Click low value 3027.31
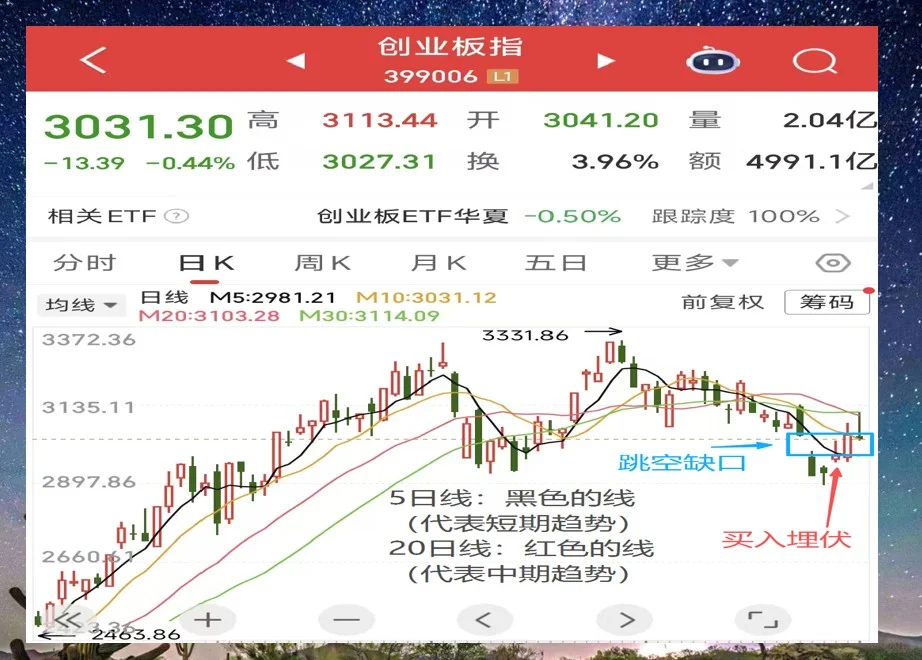Image resolution: width=922 pixels, height=660 pixels. (x=379, y=162)
